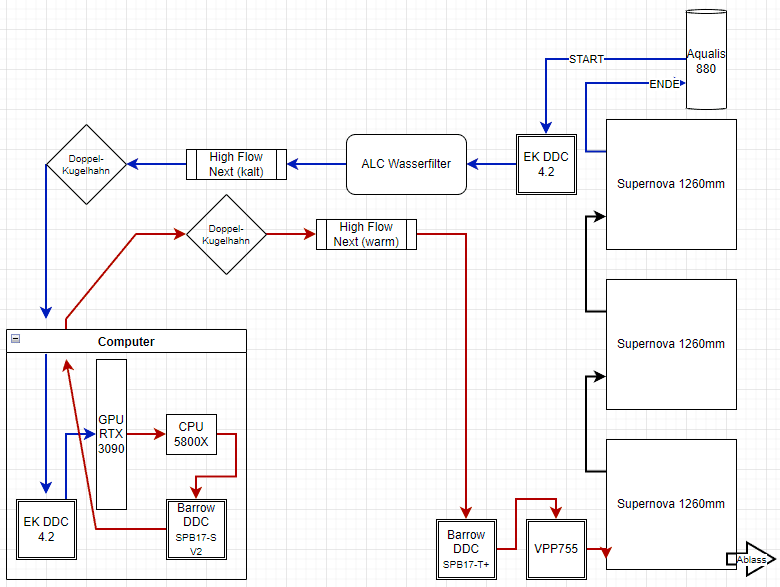
Task: Select the ALC Wasserfilter shape
Action: click(x=406, y=164)
